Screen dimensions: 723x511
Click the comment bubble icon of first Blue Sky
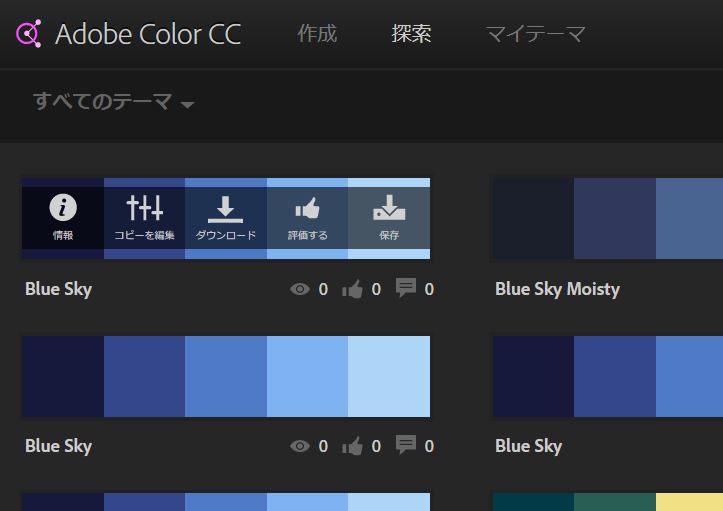[x=406, y=289]
